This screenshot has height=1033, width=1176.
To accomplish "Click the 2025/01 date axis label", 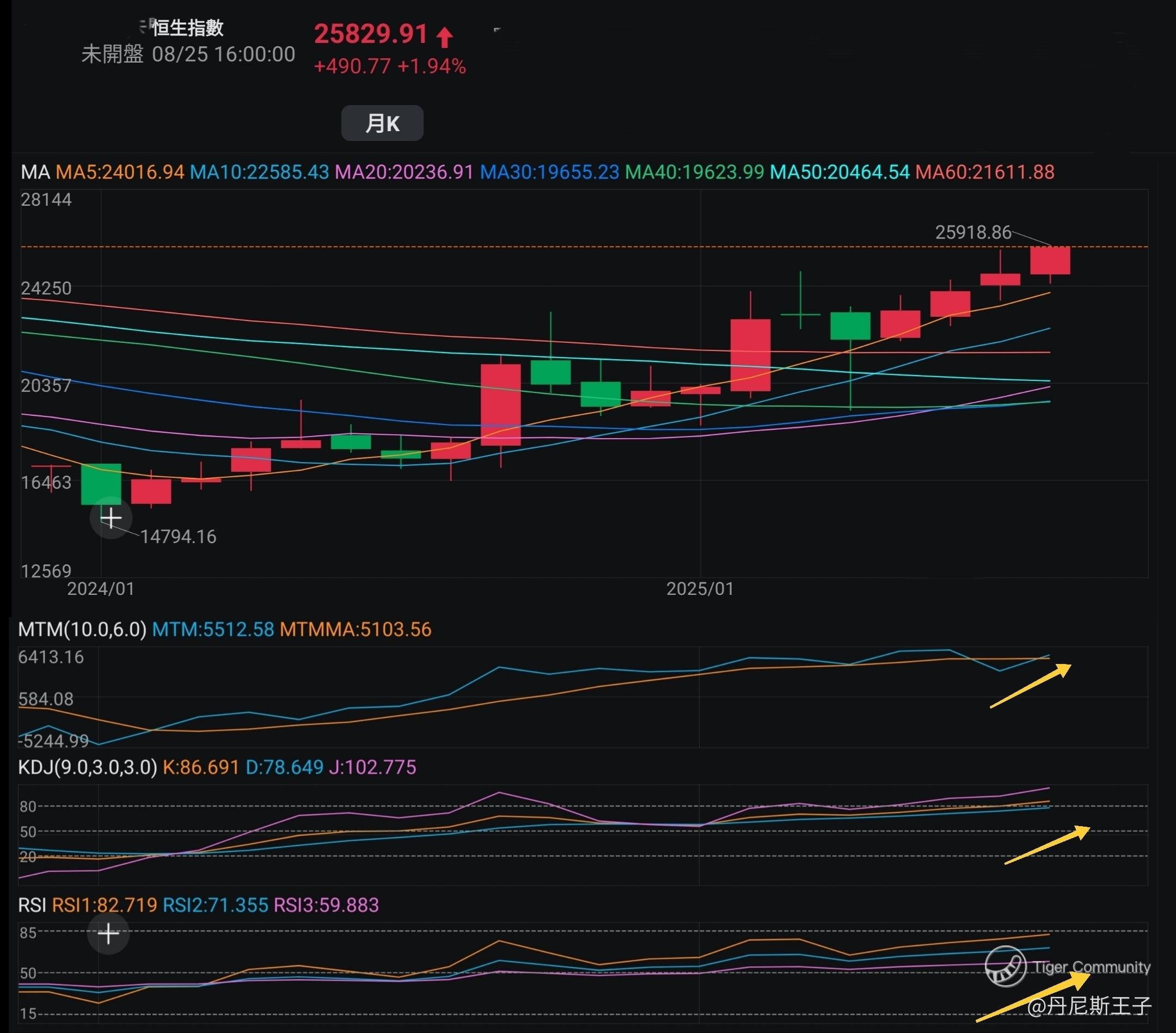I will pos(700,589).
